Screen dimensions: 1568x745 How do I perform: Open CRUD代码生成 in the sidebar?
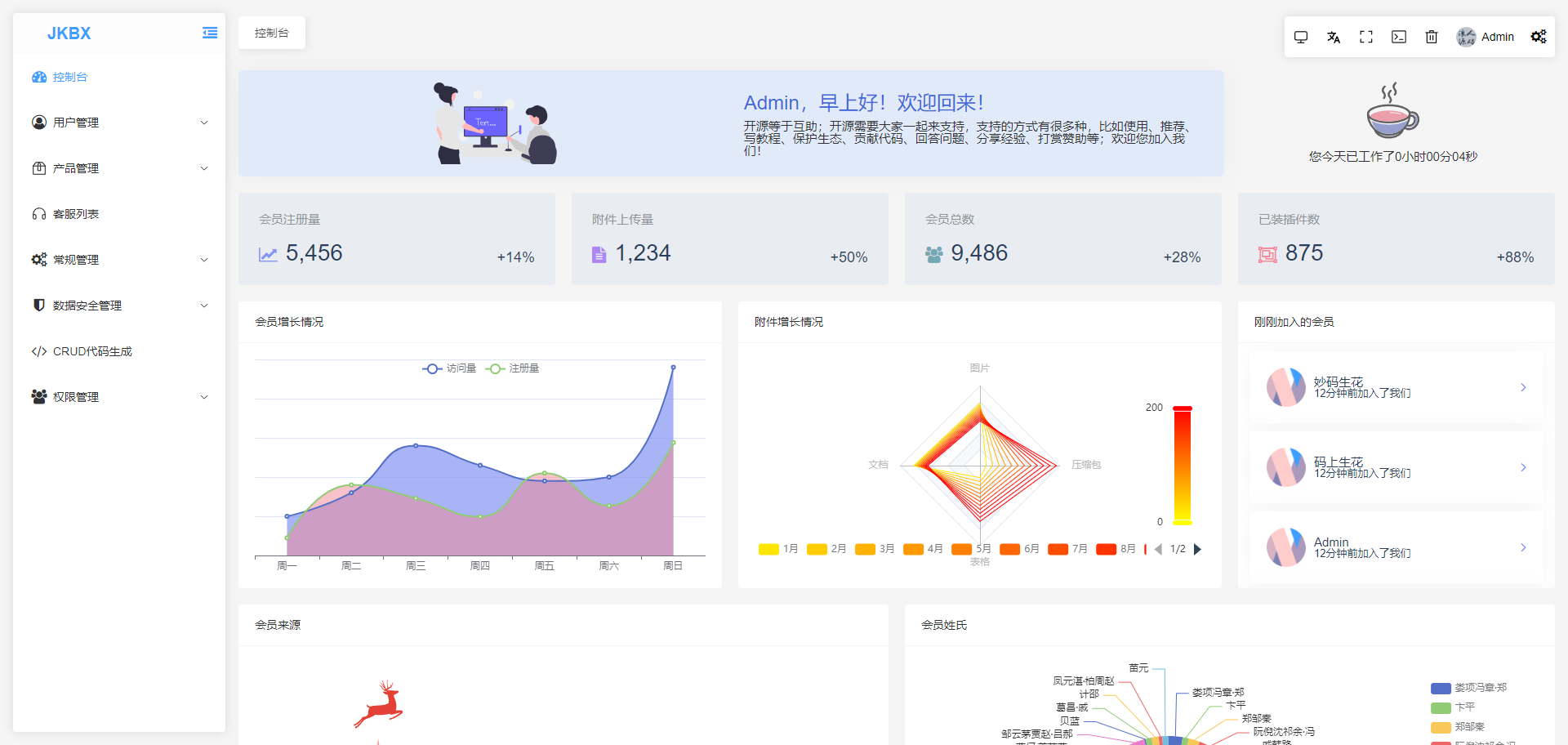tap(92, 351)
